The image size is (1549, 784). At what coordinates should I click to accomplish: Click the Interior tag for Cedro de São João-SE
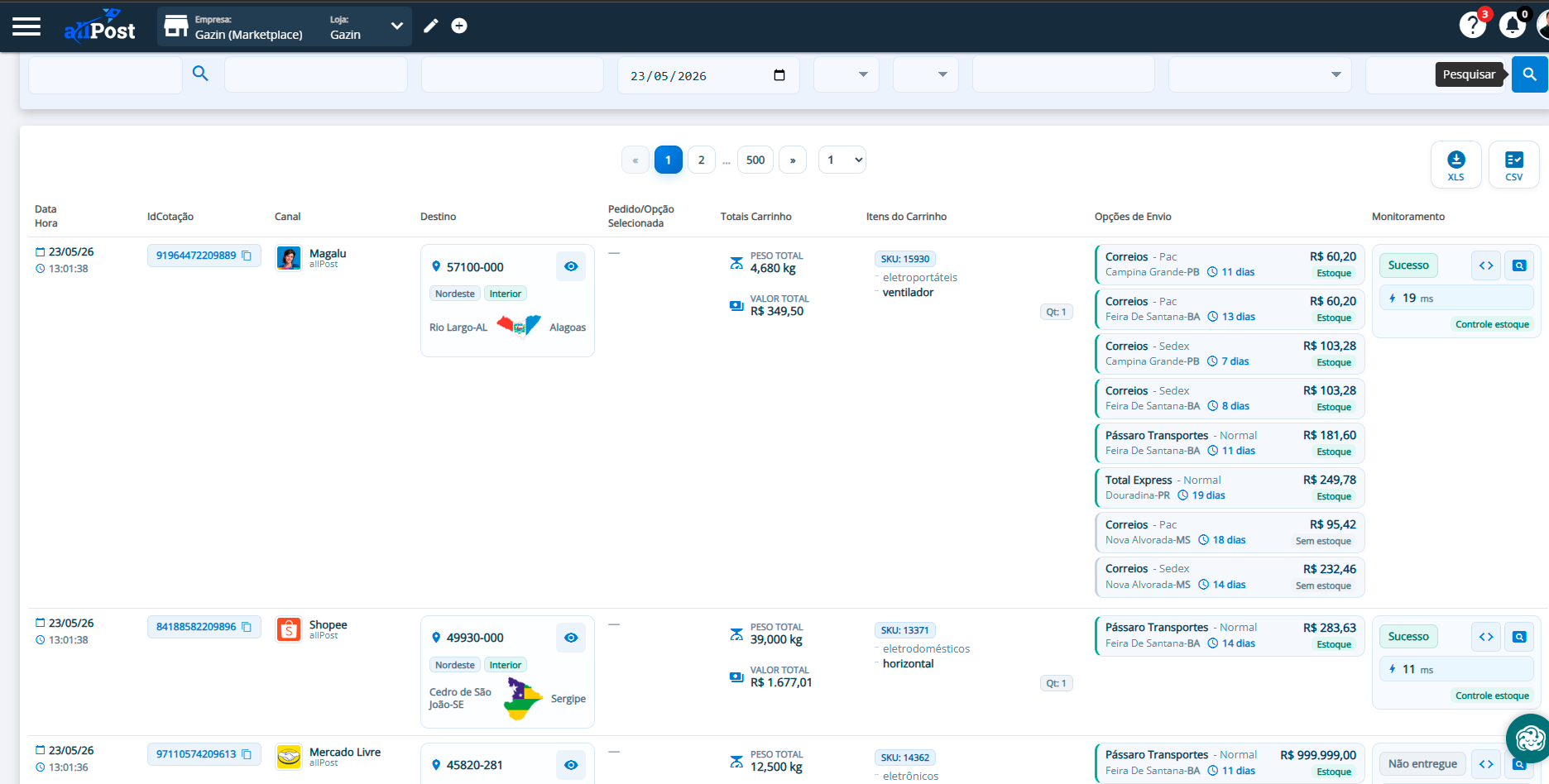(506, 665)
